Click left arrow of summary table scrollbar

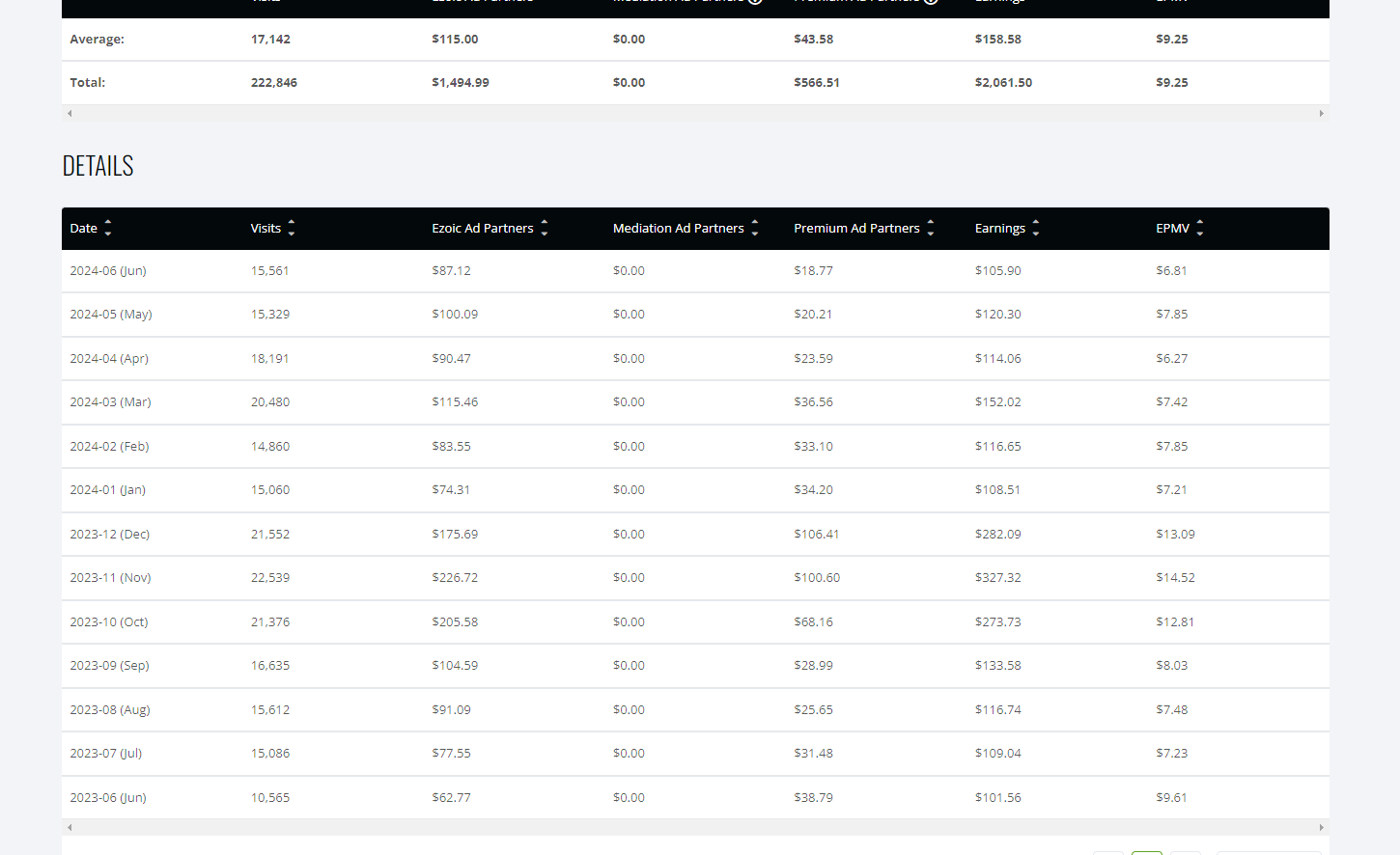click(70, 114)
